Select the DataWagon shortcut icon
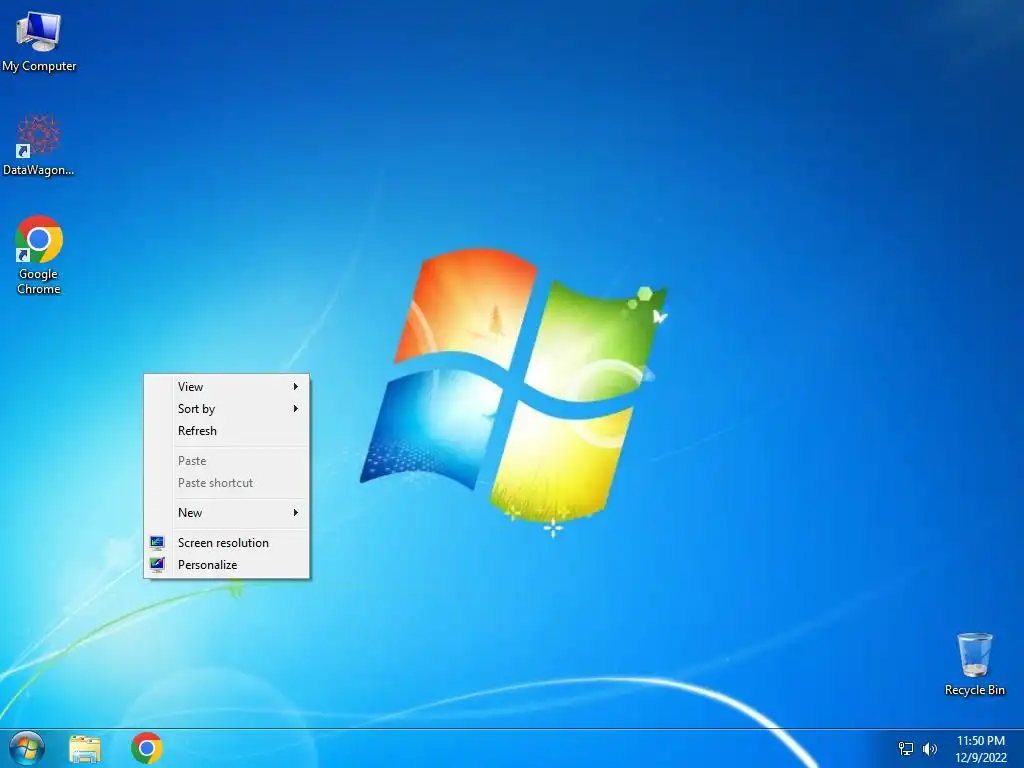 point(39,145)
